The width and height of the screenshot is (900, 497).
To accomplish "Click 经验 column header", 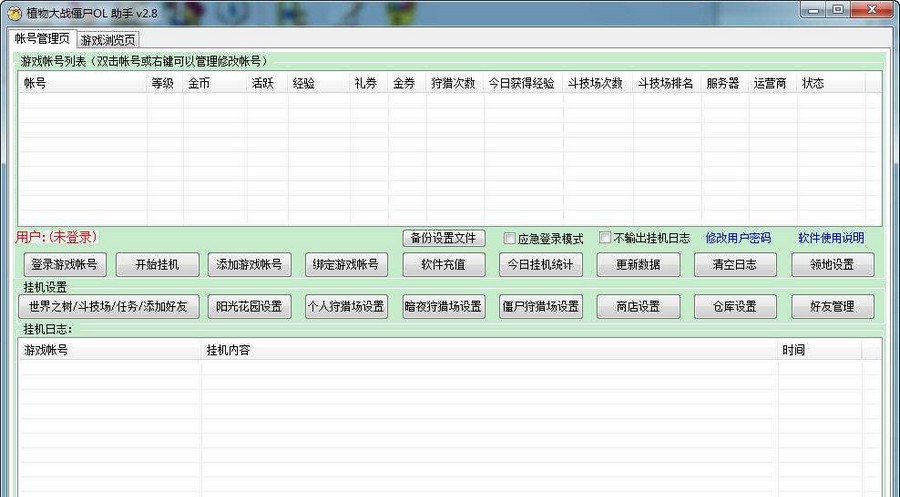I will (319, 83).
